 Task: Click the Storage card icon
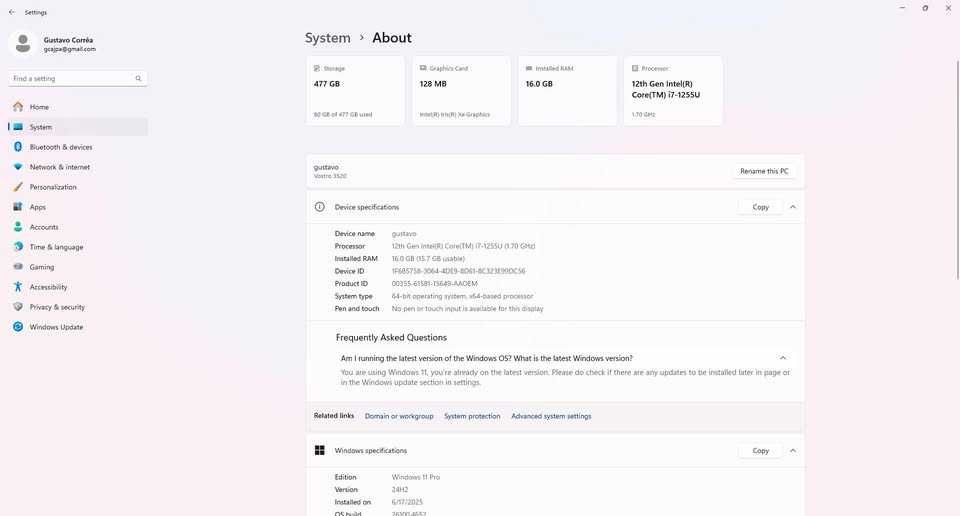pos(317,68)
